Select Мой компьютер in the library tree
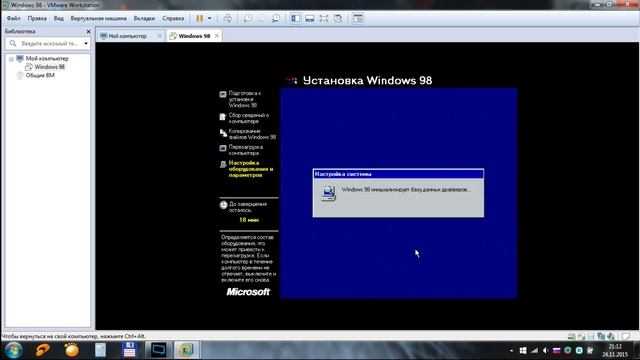The height and width of the screenshot is (360, 640). pyautogui.click(x=47, y=58)
